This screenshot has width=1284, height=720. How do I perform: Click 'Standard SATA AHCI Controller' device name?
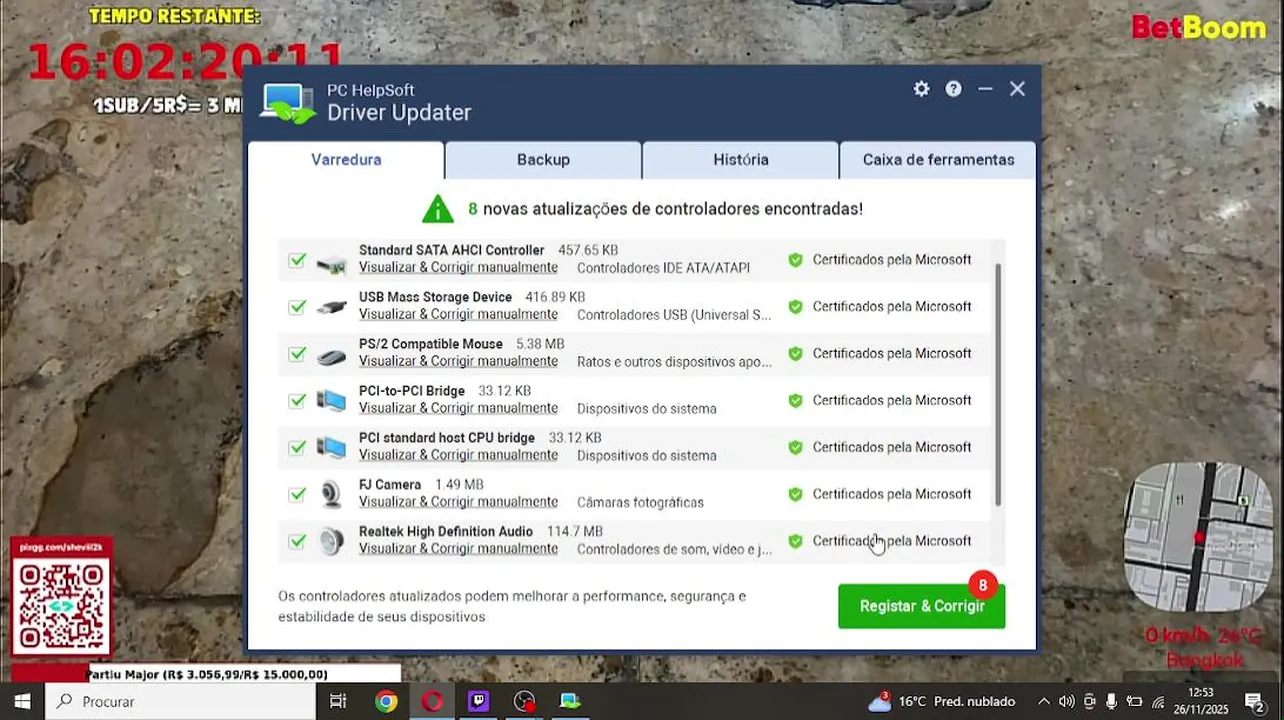[x=451, y=250]
